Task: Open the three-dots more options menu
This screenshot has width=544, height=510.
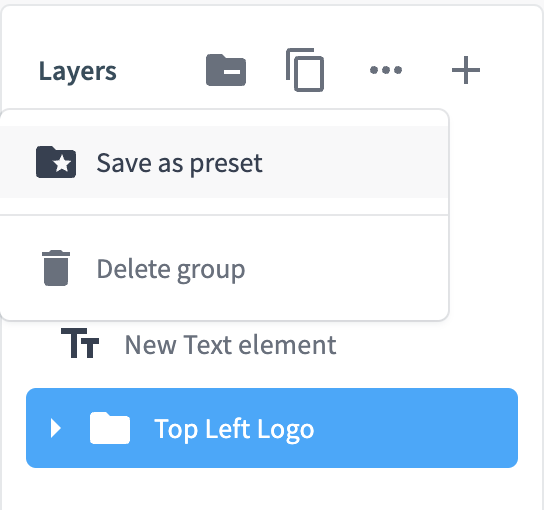Action: [x=386, y=70]
